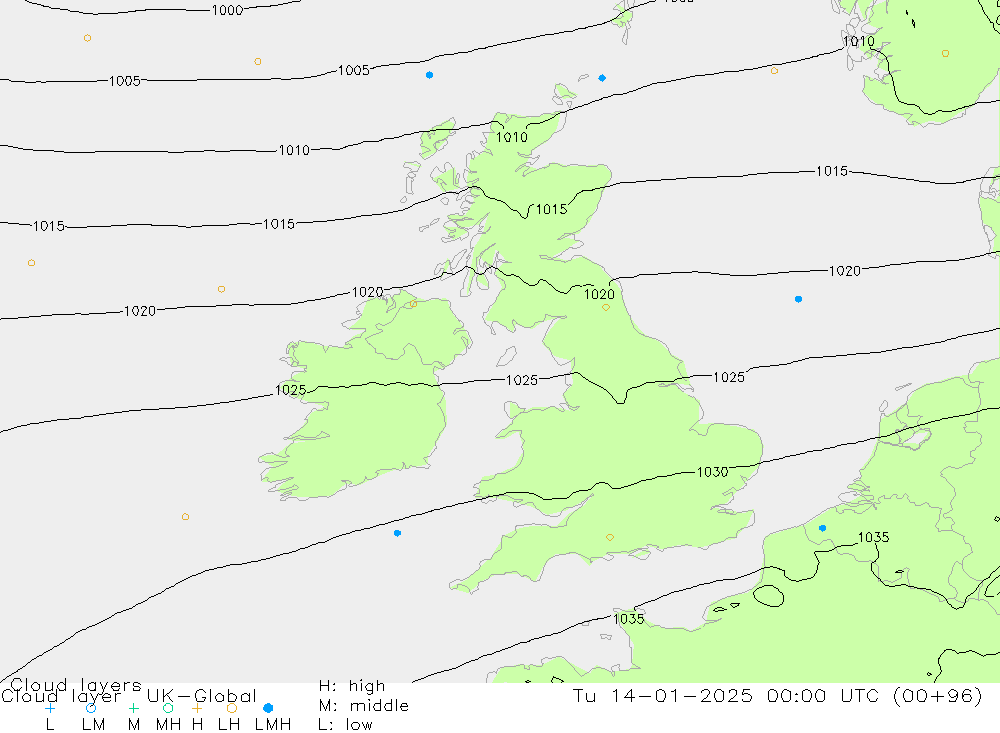The width and height of the screenshot is (1000, 733).
Task: Select the orange LH circle in southern England
Action: [610, 538]
